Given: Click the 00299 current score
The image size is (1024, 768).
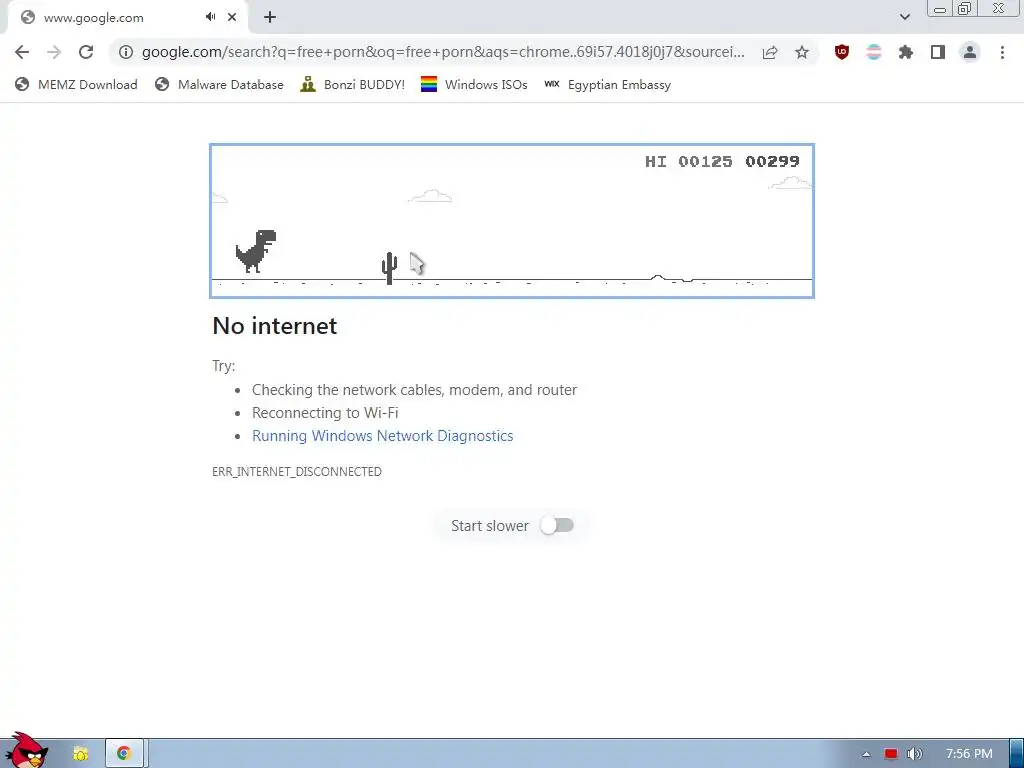Looking at the screenshot, I should point(772,161).
